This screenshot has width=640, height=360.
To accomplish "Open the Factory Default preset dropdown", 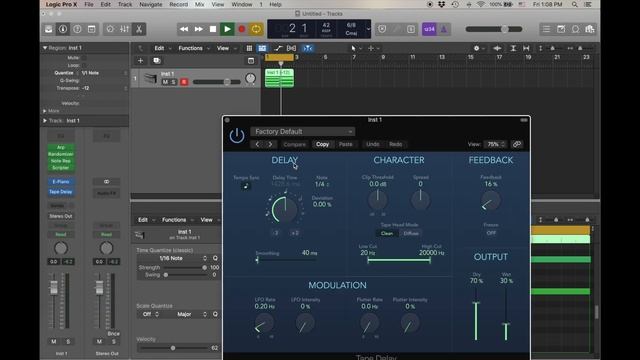I will tap(302, 131).
